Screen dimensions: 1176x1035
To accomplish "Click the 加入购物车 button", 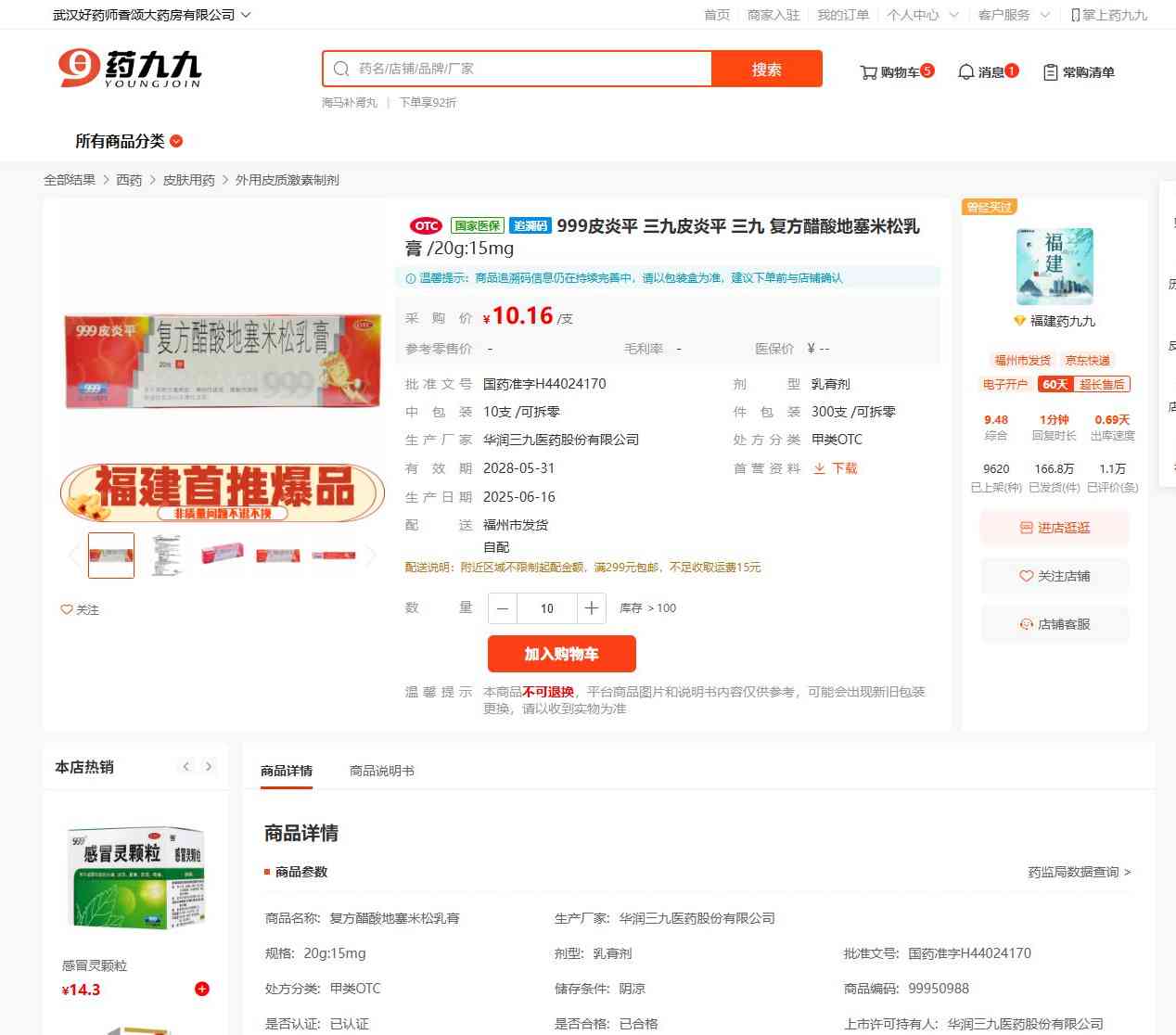I will pyautogui.click(x=562, y=654).
